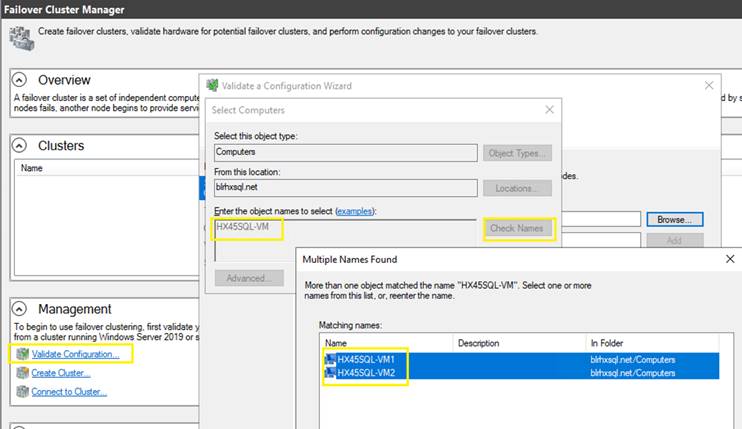Click the Description column header
Viewport: 742px width, 429px height.
(x=519, y=343)
